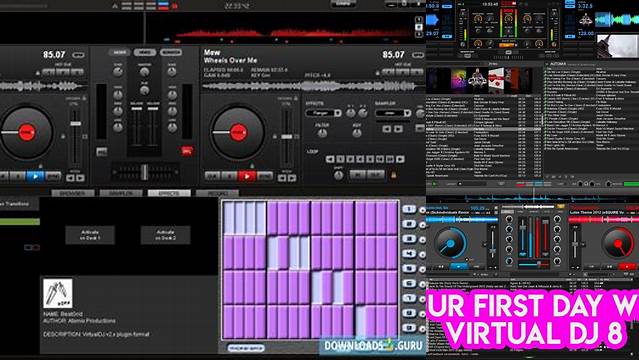Click the blue play button on left deck
Viewport: 639px width, 360px height.
click(35, 177)
